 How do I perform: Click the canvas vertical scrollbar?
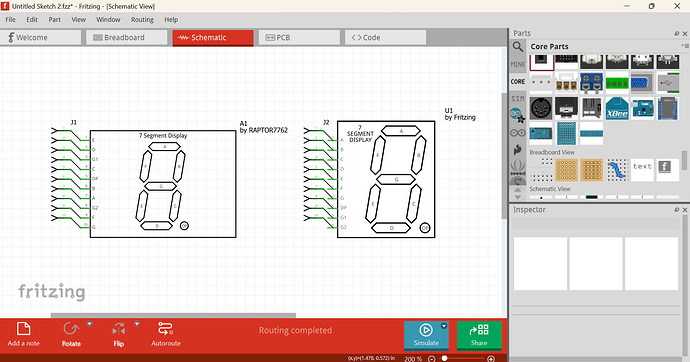[504, 156]
